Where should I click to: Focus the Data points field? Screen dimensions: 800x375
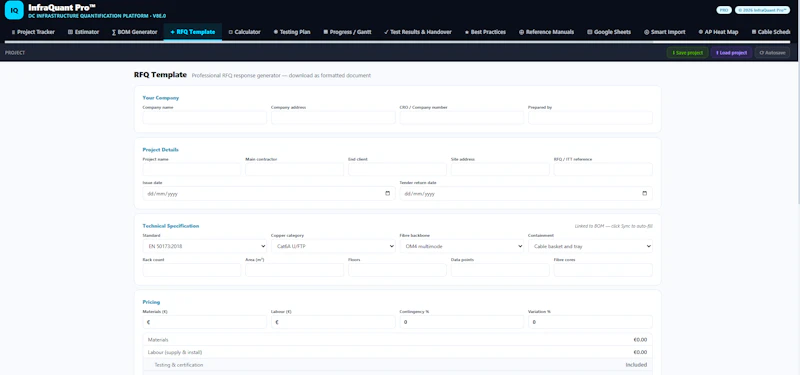pyautogui.click(x=500, y=270)
